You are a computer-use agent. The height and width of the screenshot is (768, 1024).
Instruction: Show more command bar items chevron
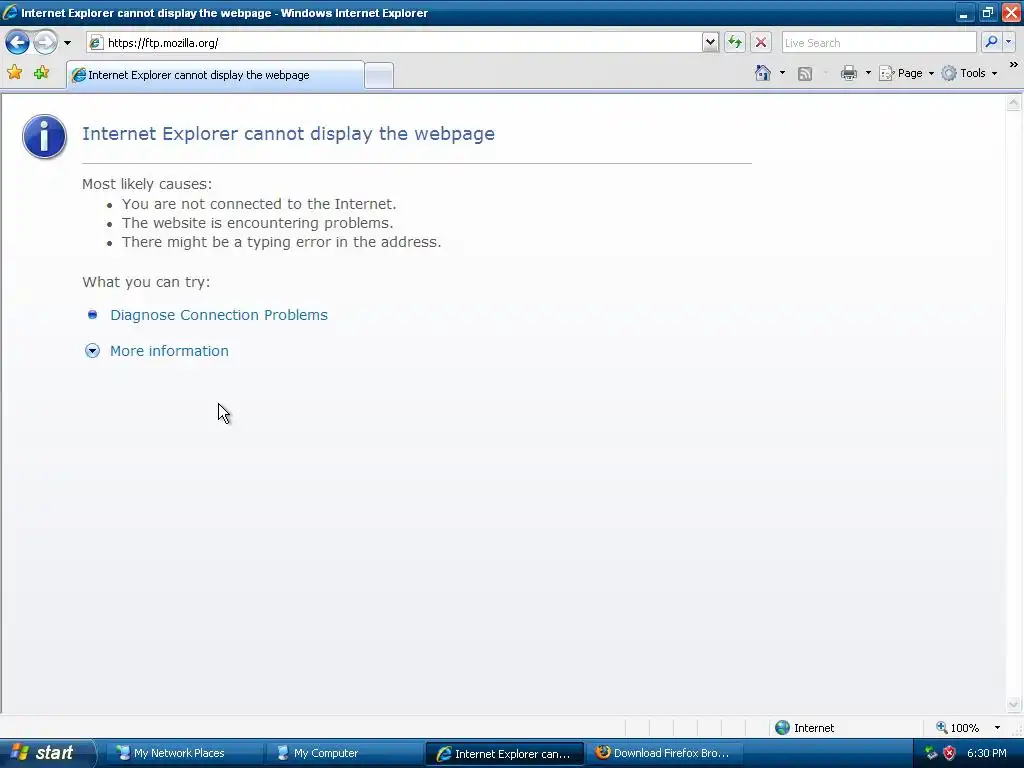[x=1013, y=65]
